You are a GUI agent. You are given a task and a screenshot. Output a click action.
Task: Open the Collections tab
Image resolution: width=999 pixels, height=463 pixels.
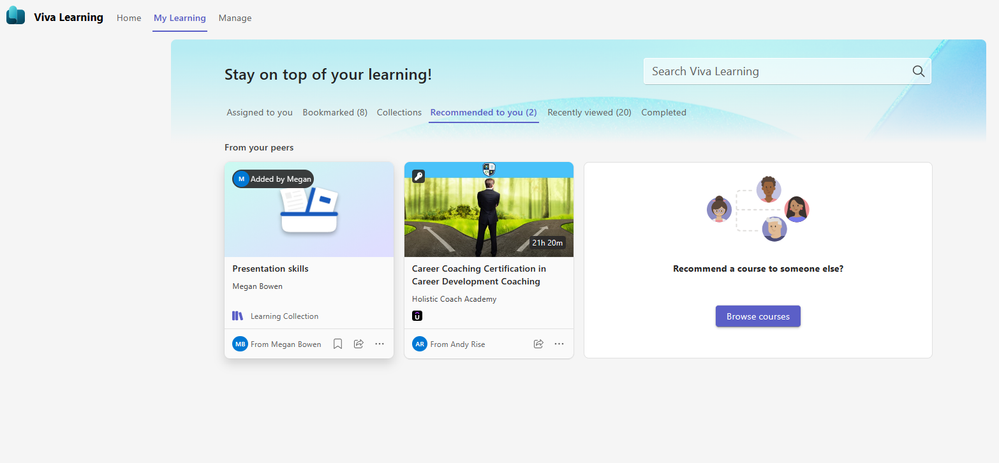[399, 112]
